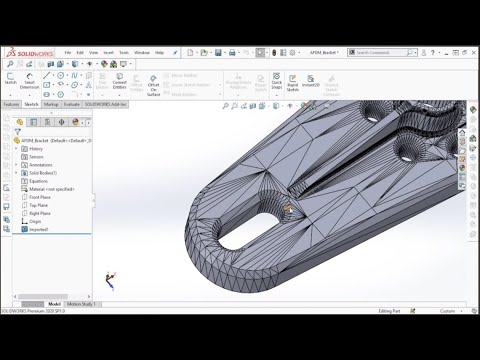This screenshot has width=480, height=360.
Task: Open the DisplayManager tab
Action: click(x=75, y=122)
